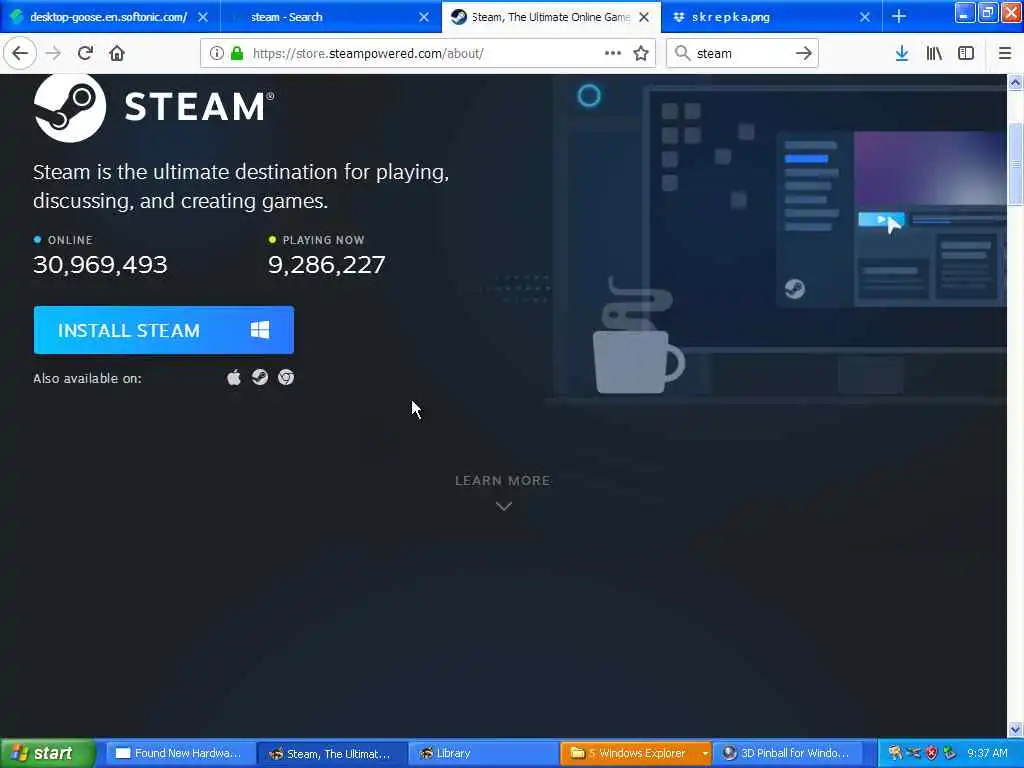Go back with the browser back arrow
The width and height of the screenshot is (1024, 768).
point(20,53)
